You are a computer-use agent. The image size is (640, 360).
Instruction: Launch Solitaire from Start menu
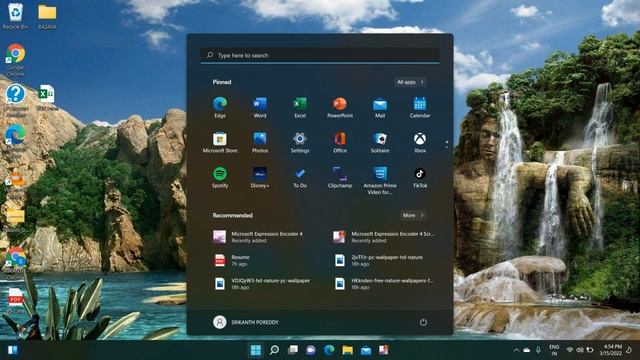click(x=380, y=142)
